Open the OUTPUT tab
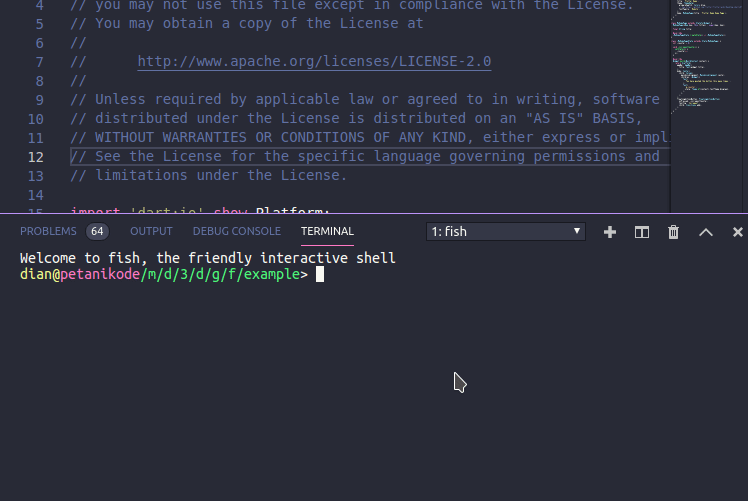Screen dimensions: 748x501 [x=151, y=231]
